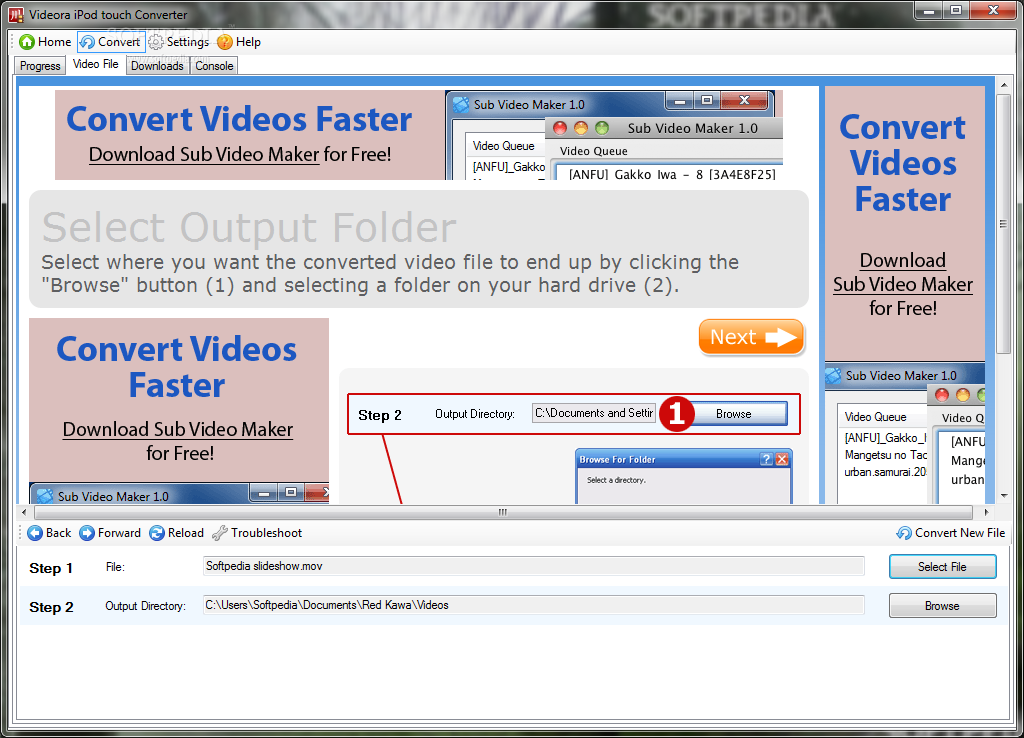Click the Videora app icon in title bar
The image size is (1024, 738).
point(16,14)
